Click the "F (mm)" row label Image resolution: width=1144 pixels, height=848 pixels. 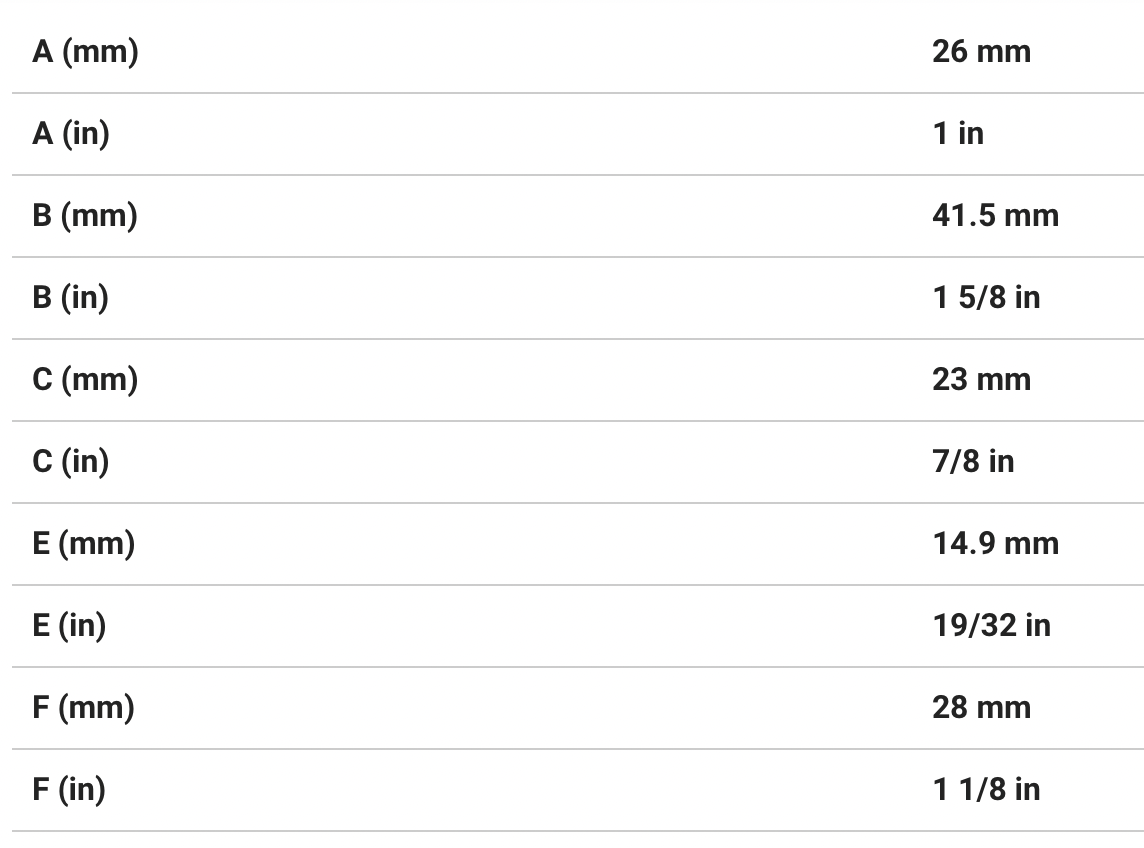coord(83,708)
